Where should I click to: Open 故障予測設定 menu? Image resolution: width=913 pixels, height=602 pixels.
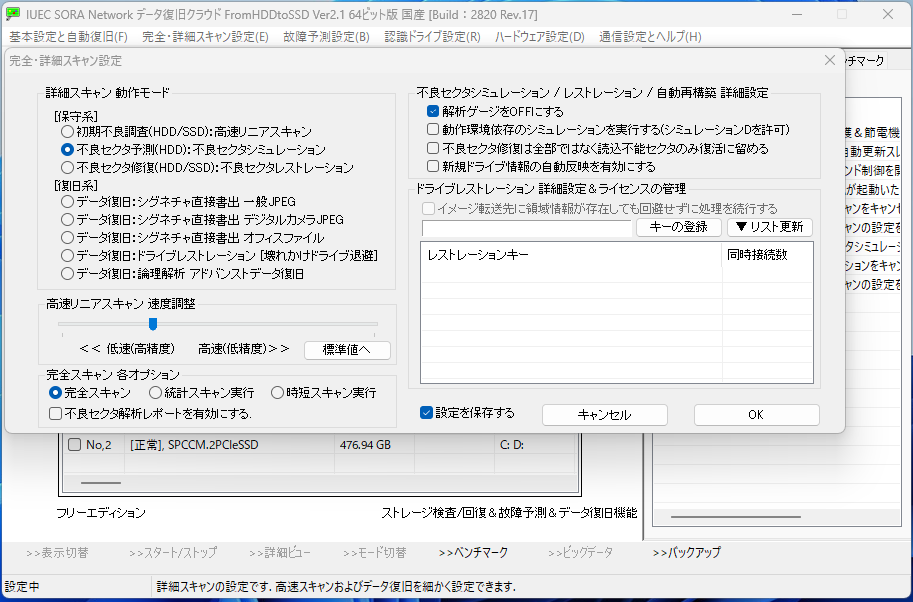point(326,37)
